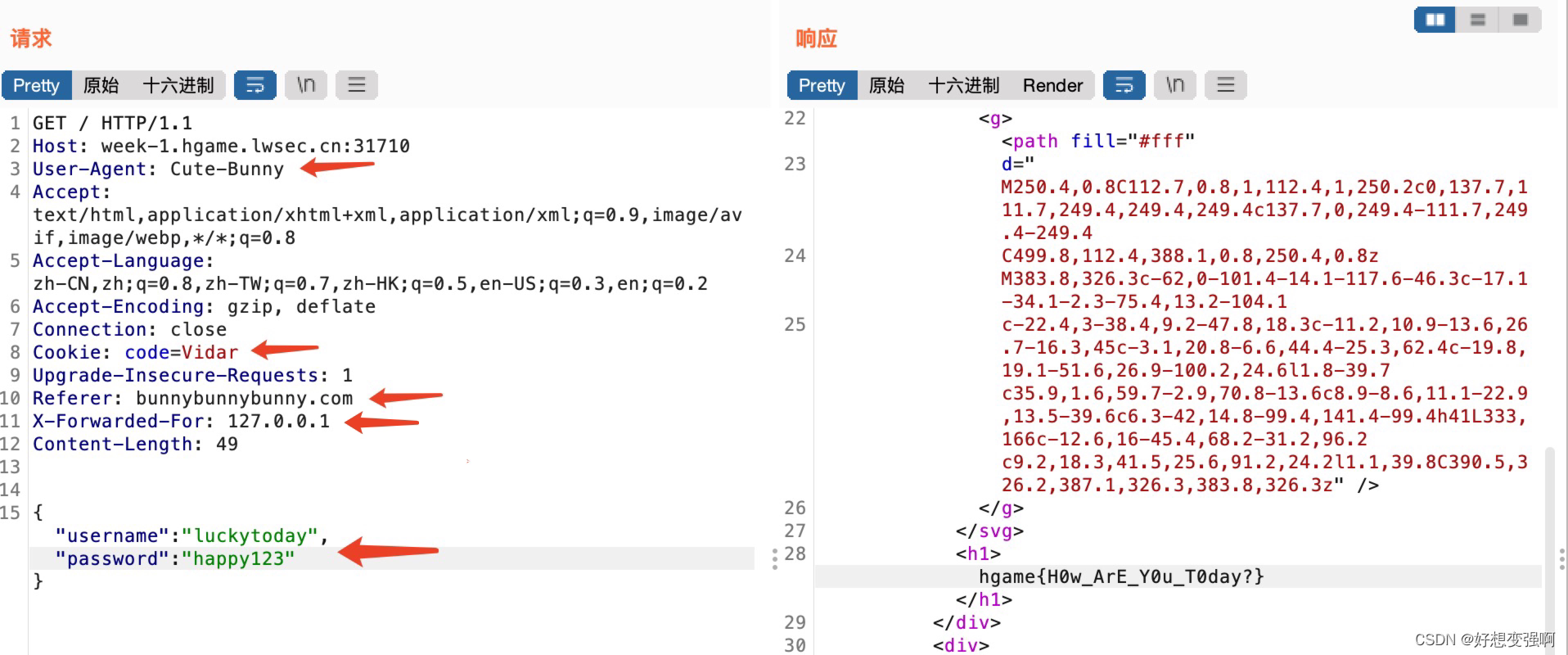
Task: Toggle word wrap icon in response panel
Action: [x=1124, y=85]
